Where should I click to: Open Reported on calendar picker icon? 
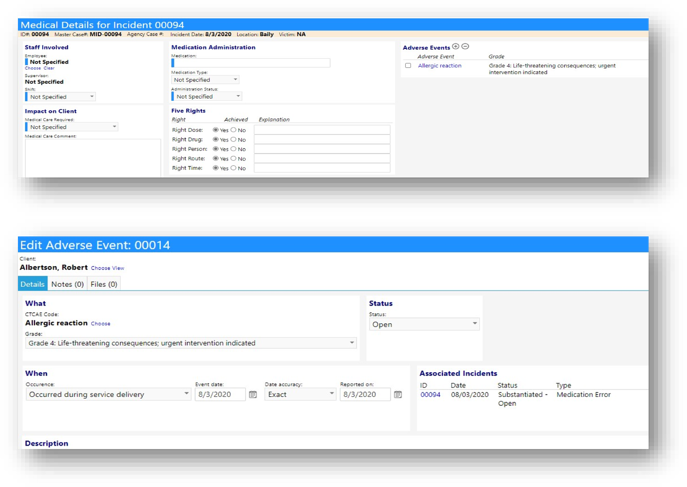[397, 395]
